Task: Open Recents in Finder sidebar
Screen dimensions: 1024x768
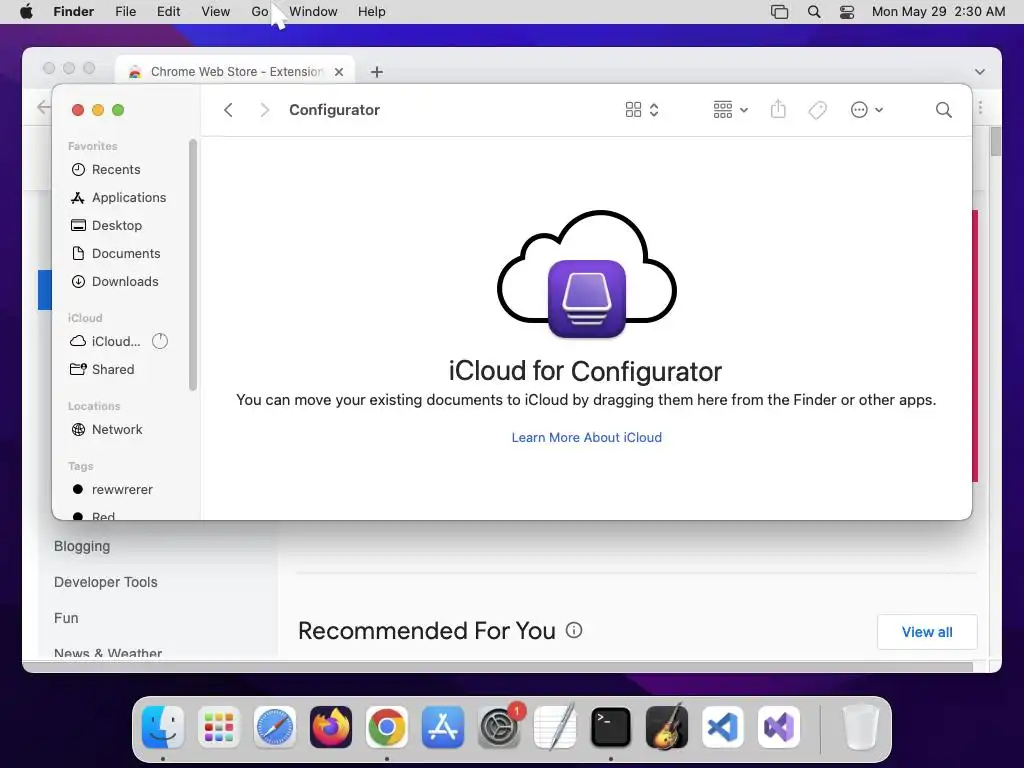Action: point(116,170)
